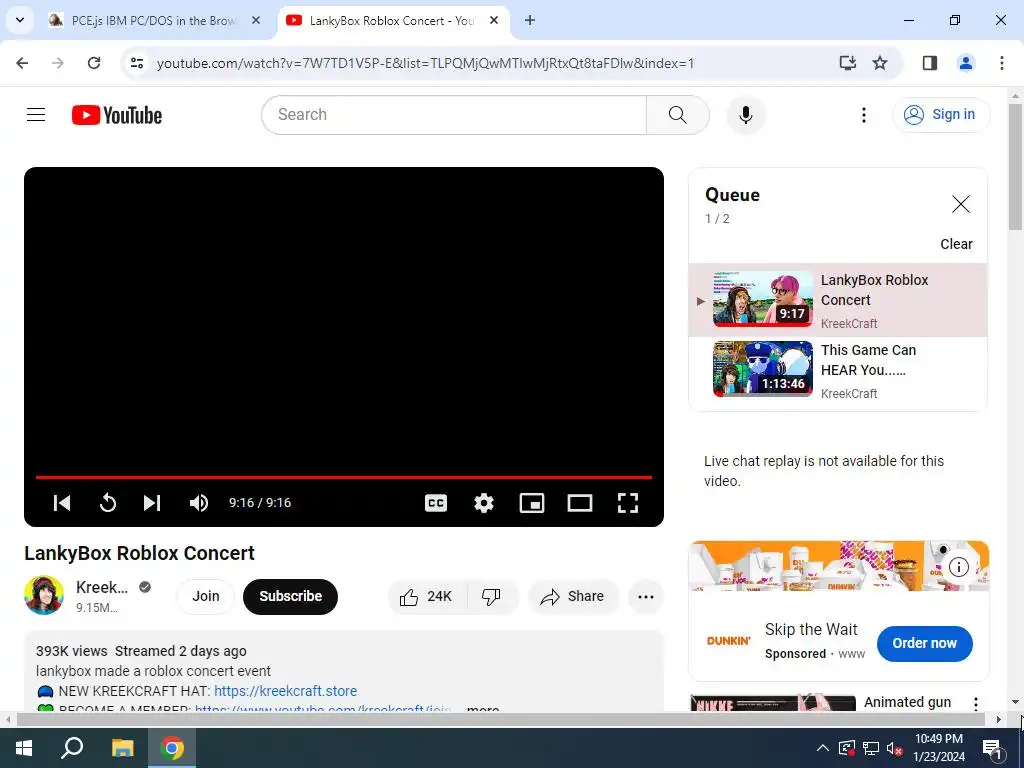Image resolution: width=1024 pixels, height=768 pixels.
Task: Switch to PCE.js IBM PC/DOS tab
Action: (152, 20)
